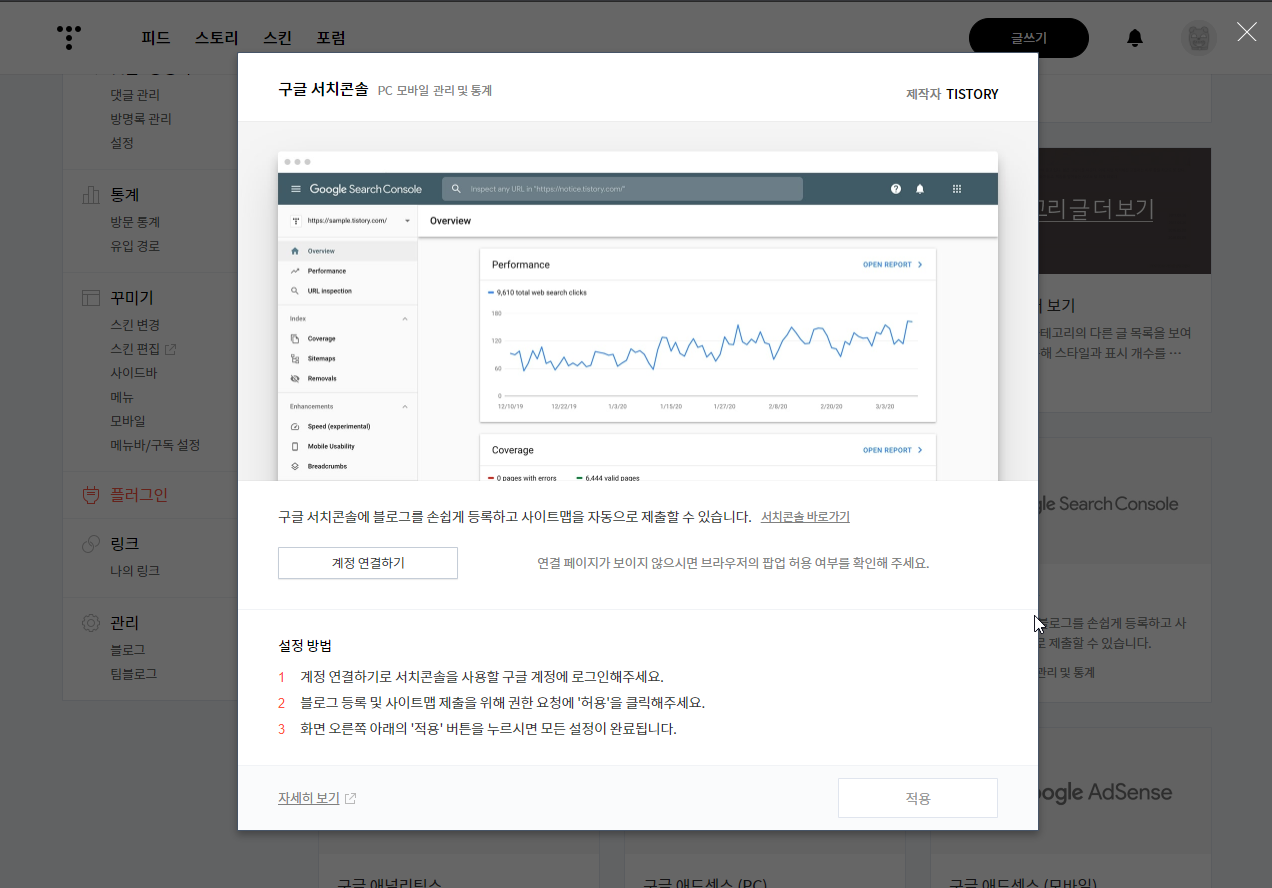Click the 적용 button
Image resolution: width=1272 pixels, height=888 pixels.
918,798
